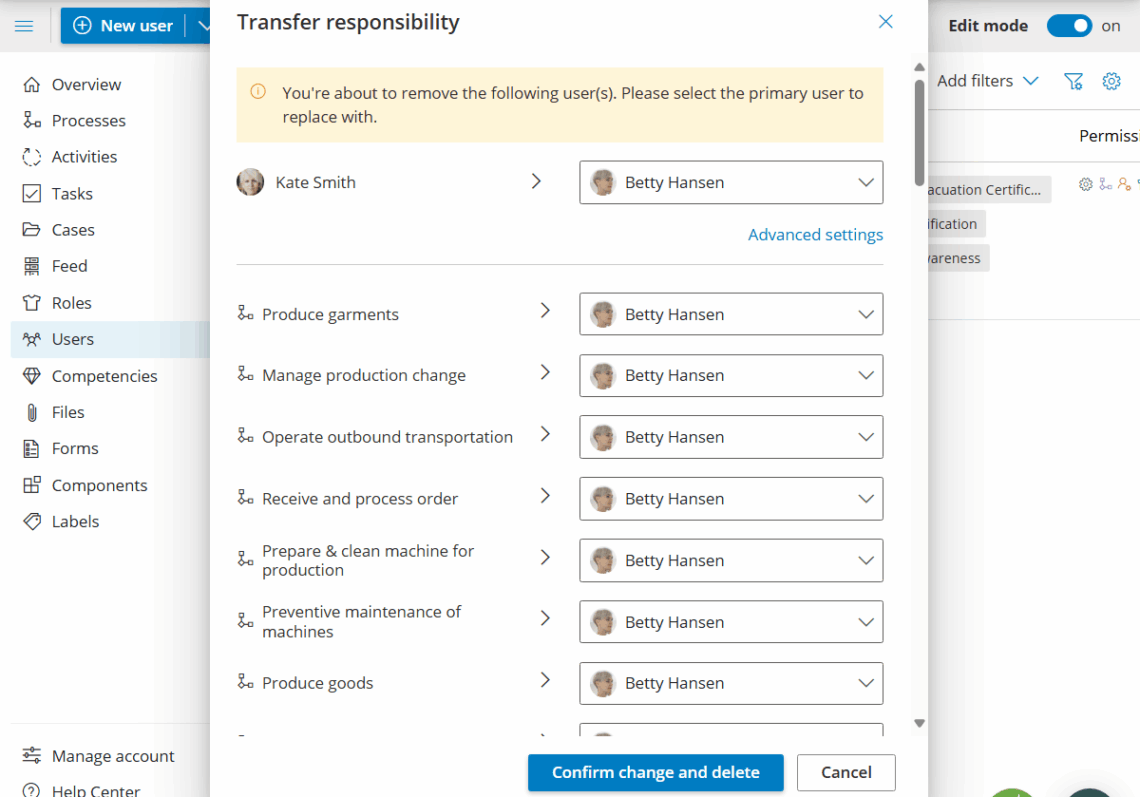This screenshot has width=1140, height=797.
Task: Toggle Edit mode switch off
Action: point(1068,26)
